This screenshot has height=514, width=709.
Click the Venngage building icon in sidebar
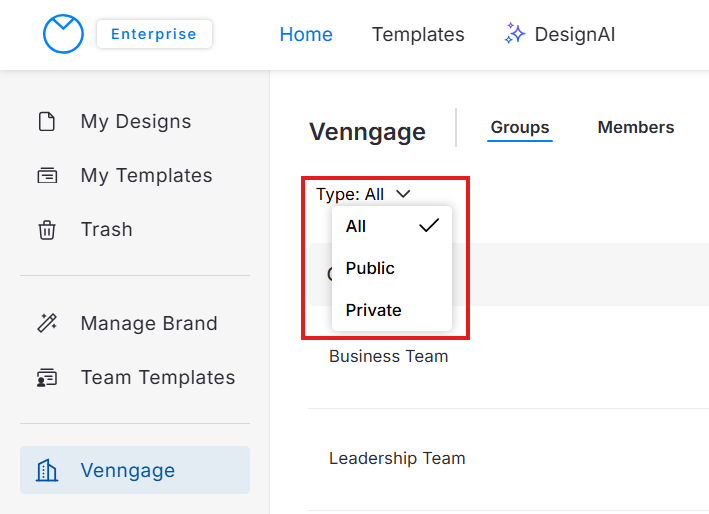click(x=47, y=471)
